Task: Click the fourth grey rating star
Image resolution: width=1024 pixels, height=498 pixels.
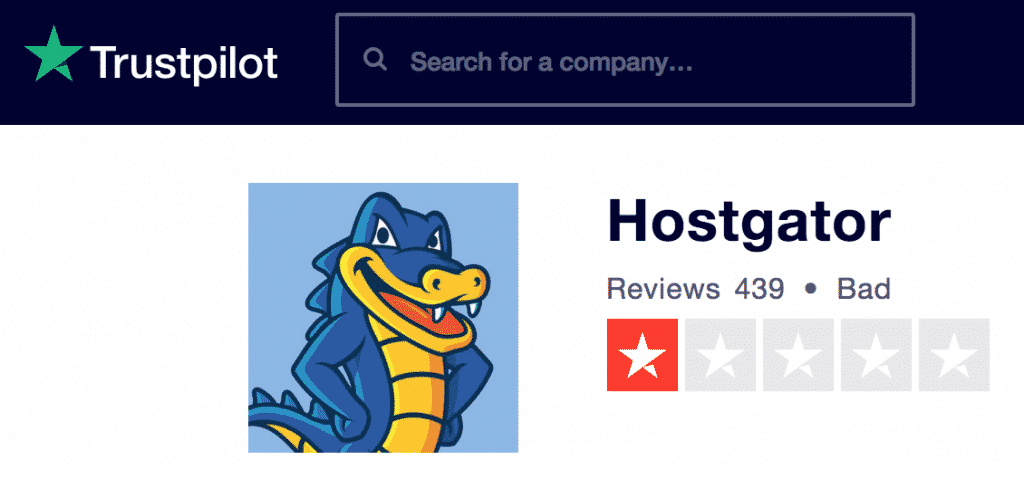Action: coord(876,355)
